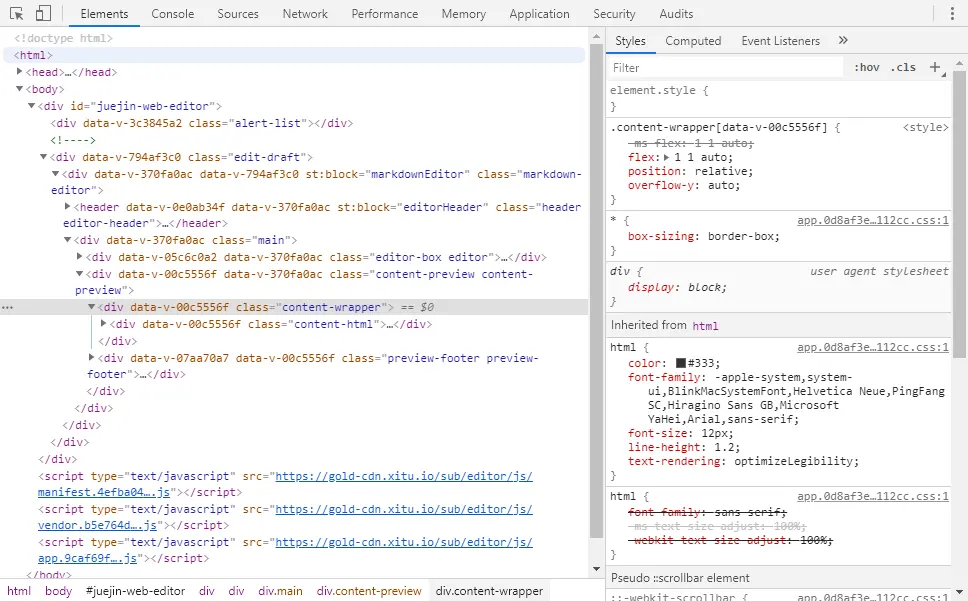Open the Security tab

coord(614,14)
